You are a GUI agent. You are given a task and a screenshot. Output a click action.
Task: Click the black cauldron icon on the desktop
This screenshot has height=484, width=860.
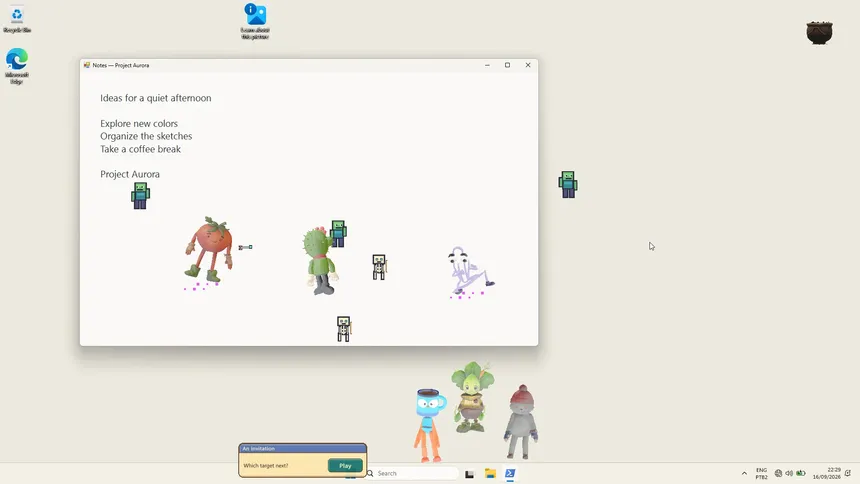(819, 33)
